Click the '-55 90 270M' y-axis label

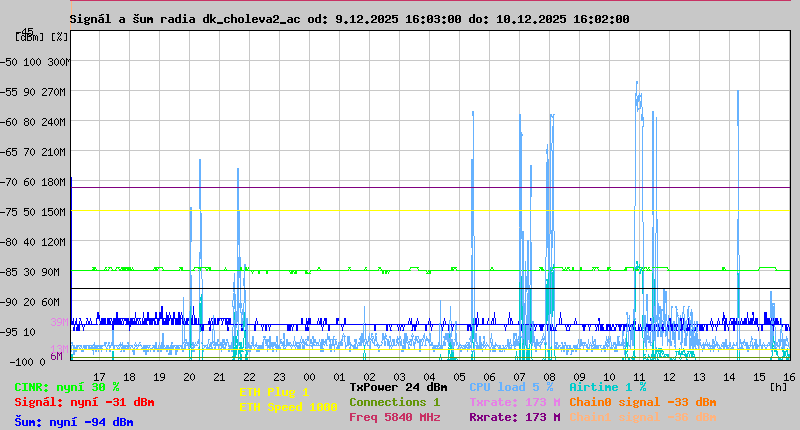click(33, 92)
